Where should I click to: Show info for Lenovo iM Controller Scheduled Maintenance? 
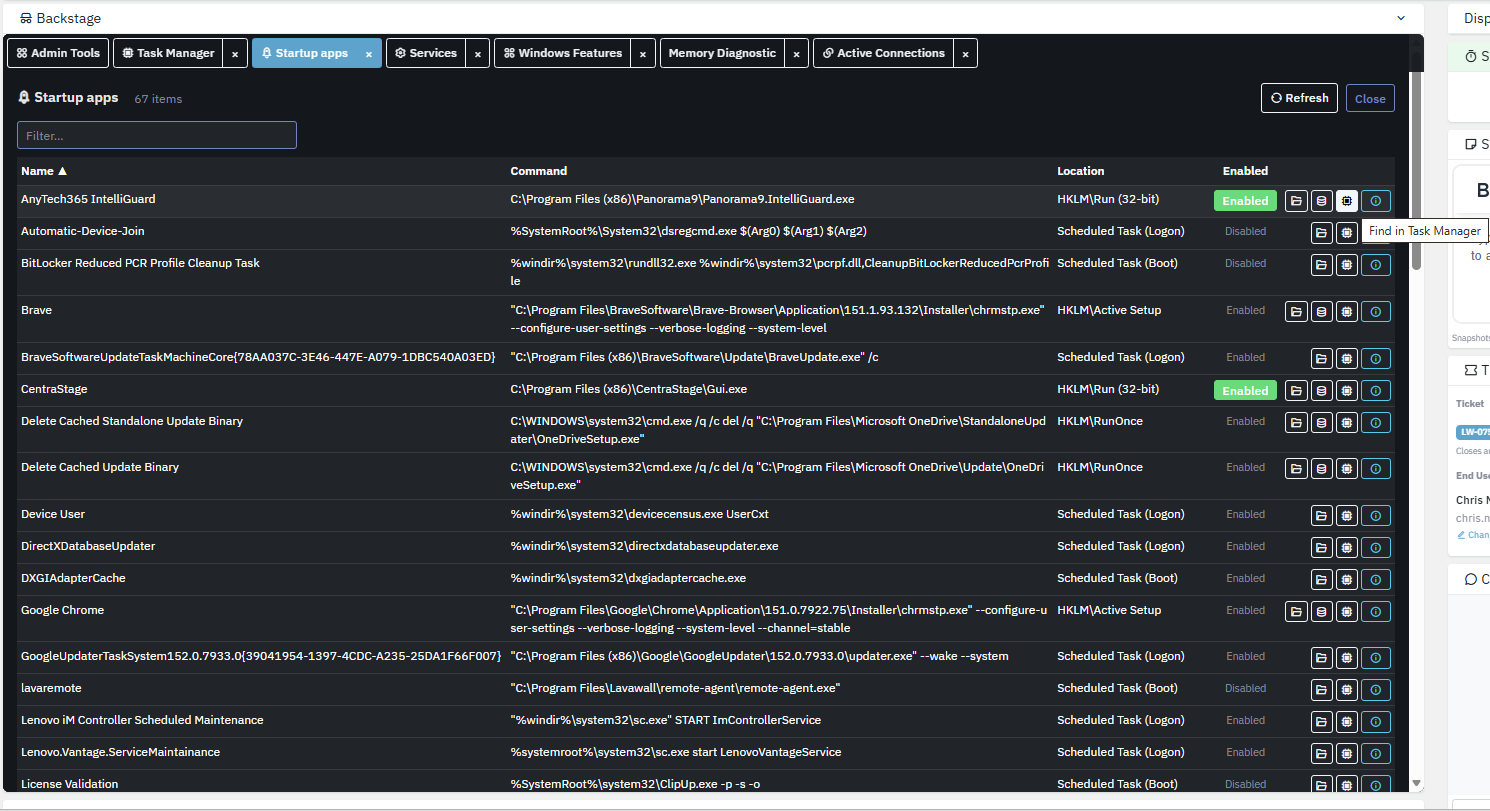1376,721
